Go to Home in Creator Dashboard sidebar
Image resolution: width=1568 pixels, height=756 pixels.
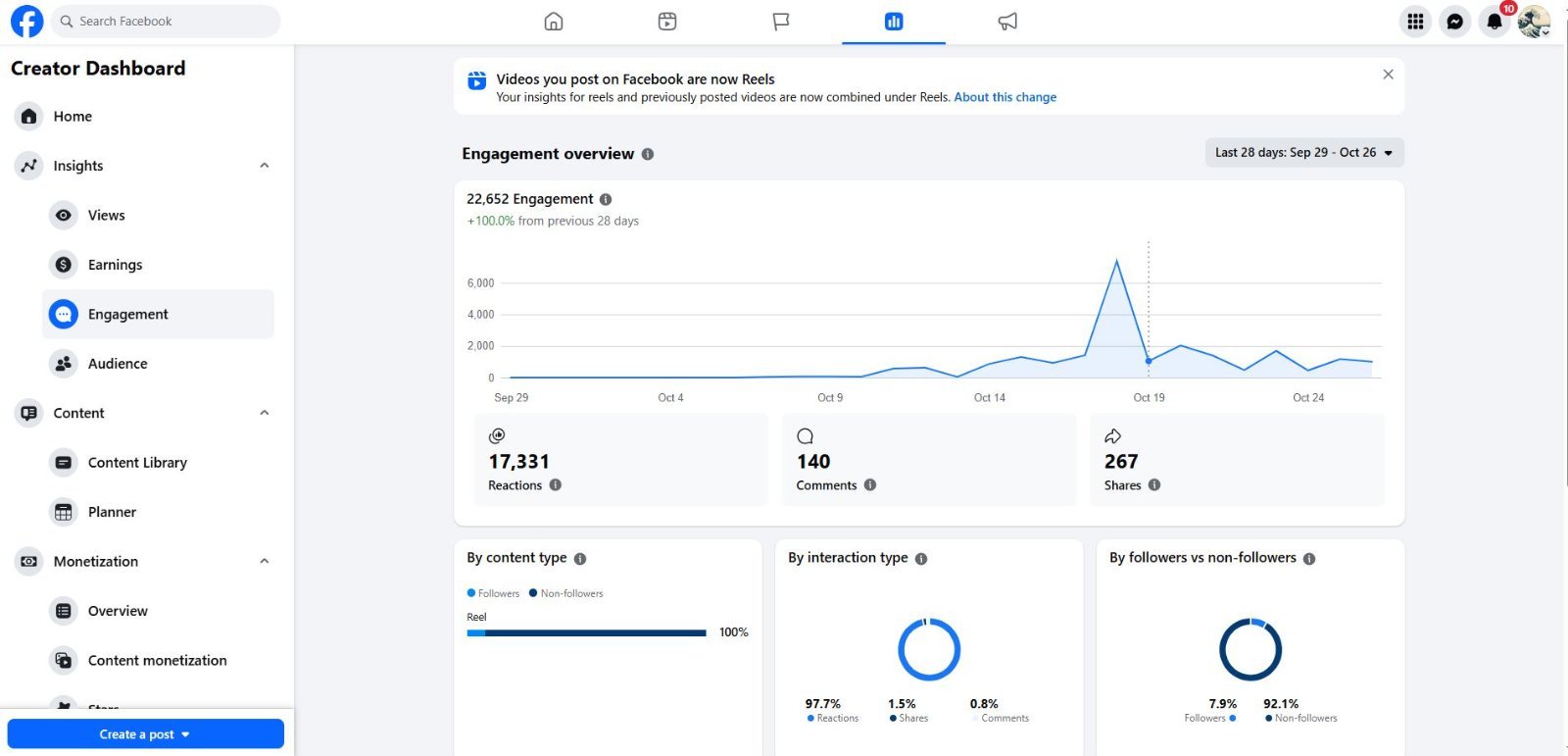[x=143, y=116]
